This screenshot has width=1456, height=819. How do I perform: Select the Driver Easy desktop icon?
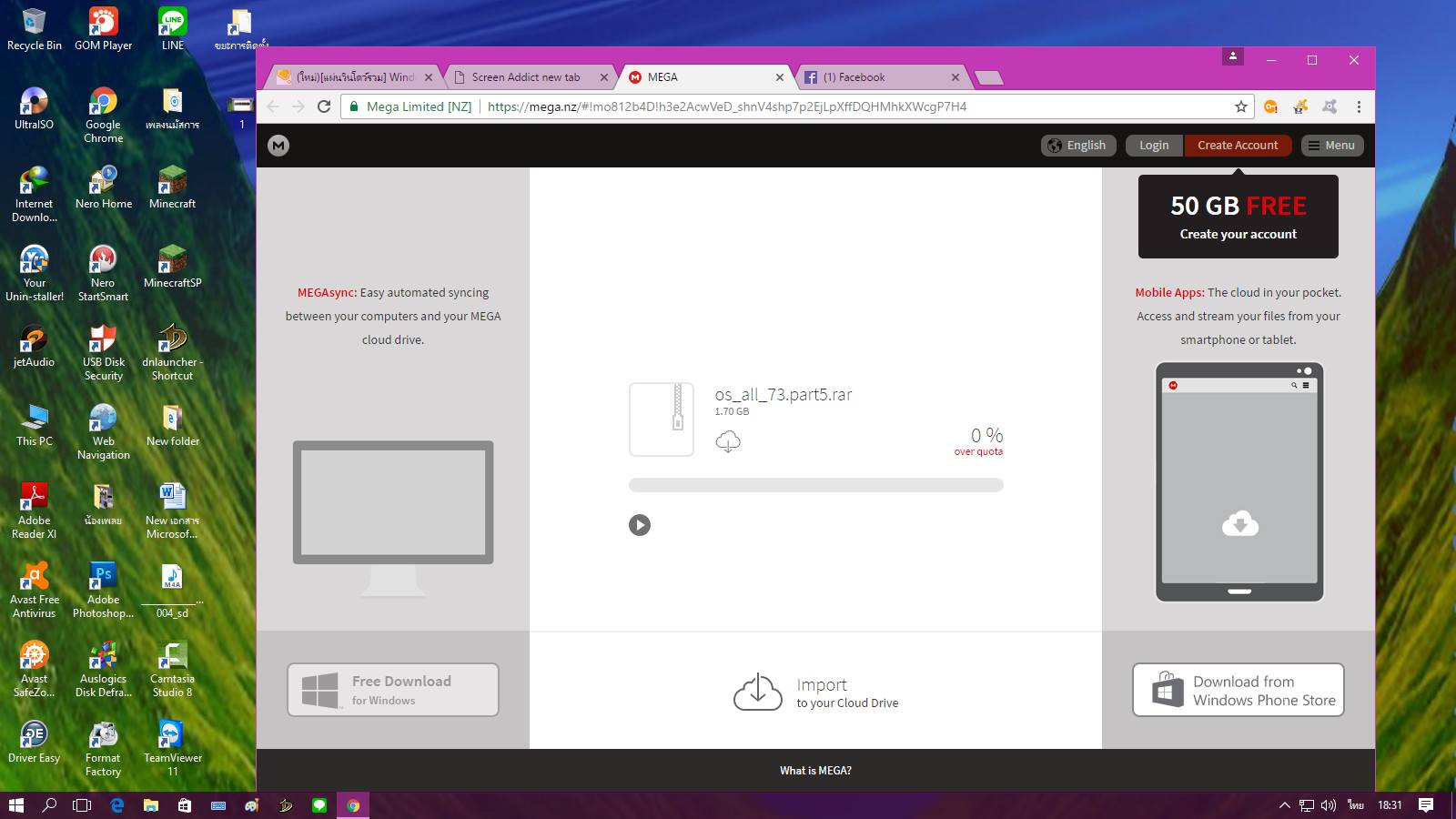pos(34,742)
